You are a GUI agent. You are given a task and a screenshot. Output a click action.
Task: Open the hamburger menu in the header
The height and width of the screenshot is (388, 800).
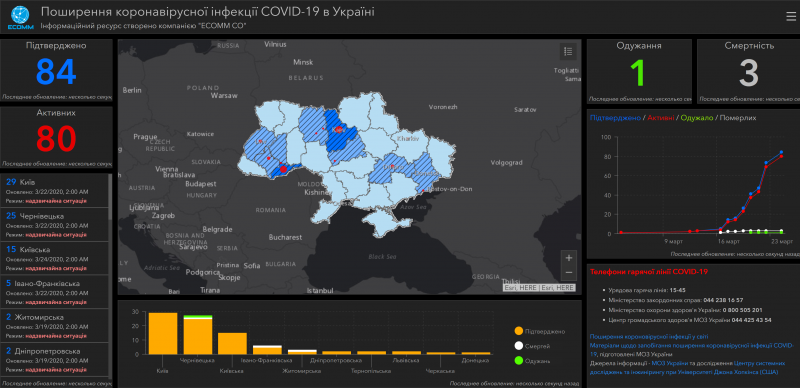pos(790,16)
